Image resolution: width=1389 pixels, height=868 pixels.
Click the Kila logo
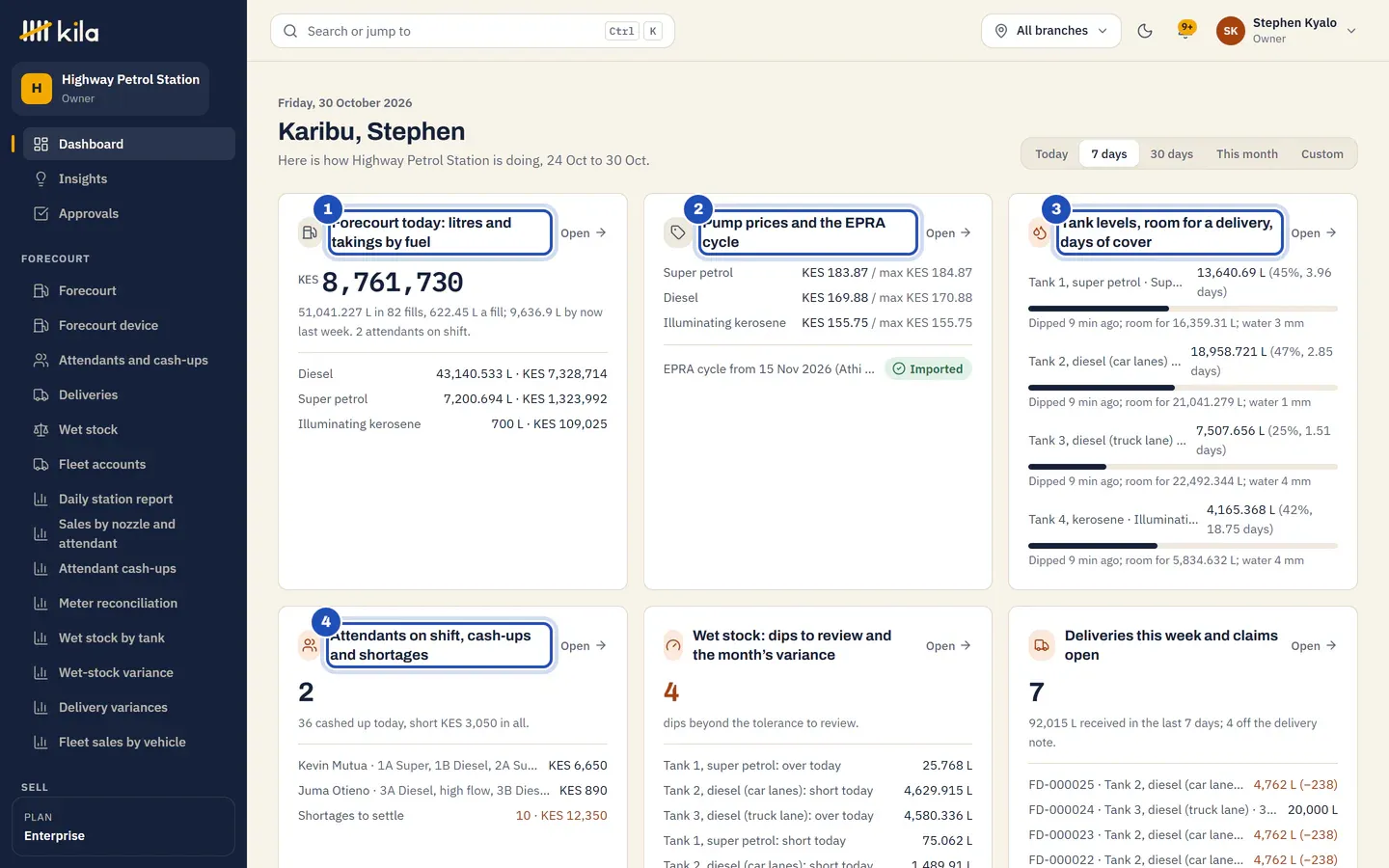[59, 31]
